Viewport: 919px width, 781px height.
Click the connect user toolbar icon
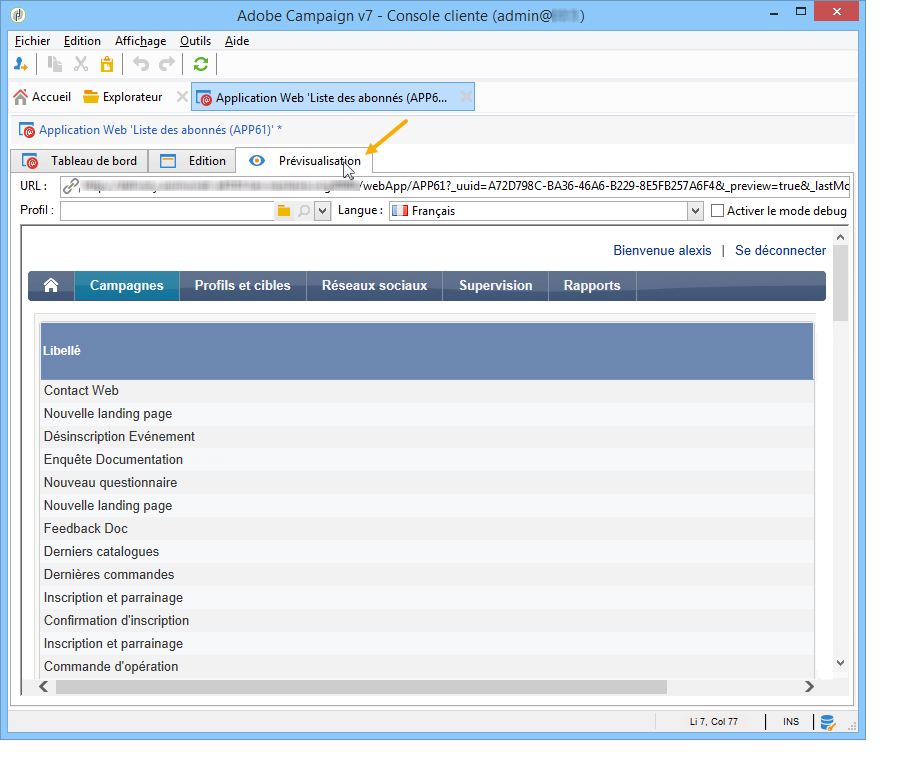click(21, 64)
